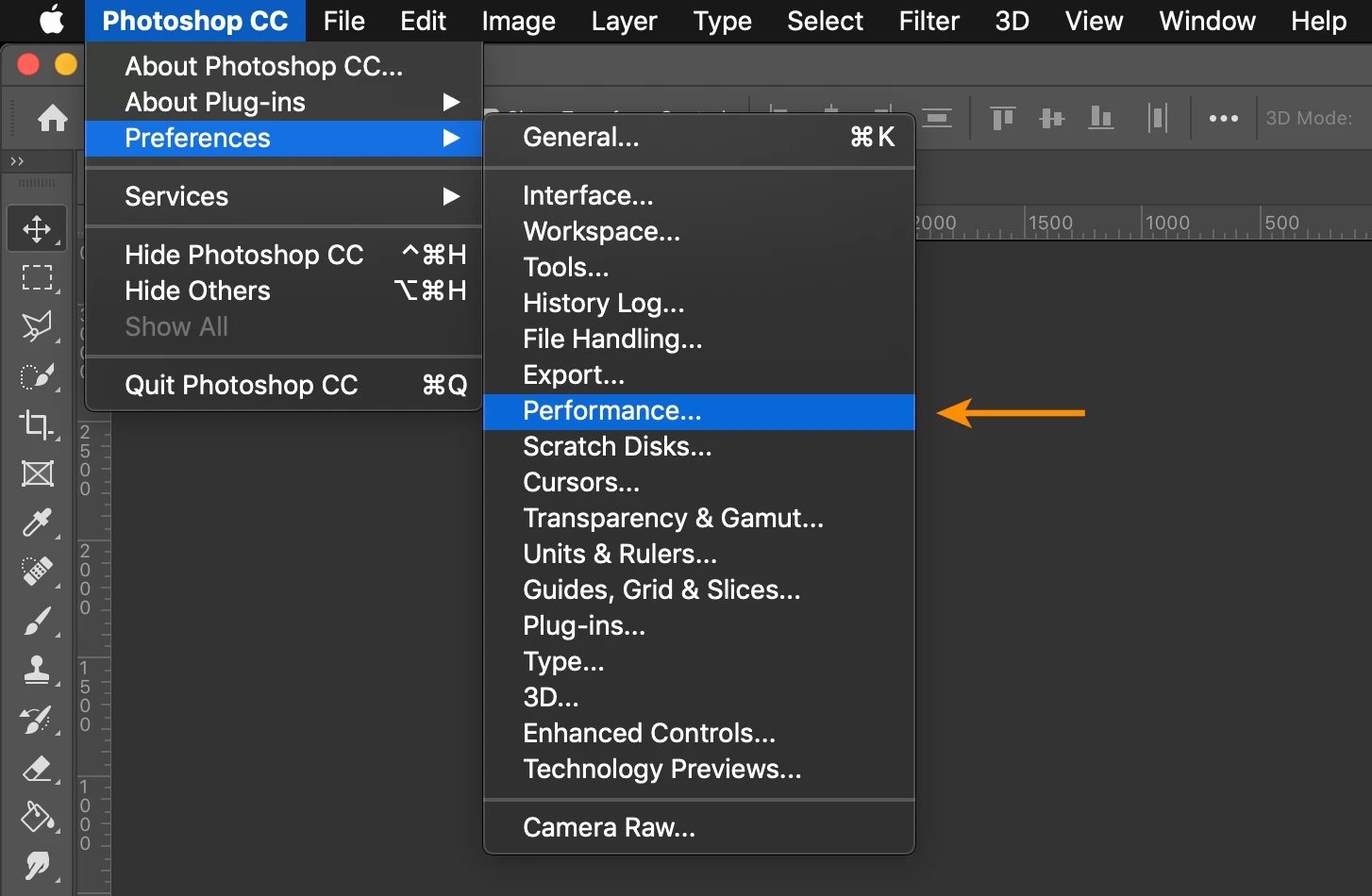This screenshot has height=896, width=1372.
Task: Expand the Services submenu
Action: pos(284,196)
